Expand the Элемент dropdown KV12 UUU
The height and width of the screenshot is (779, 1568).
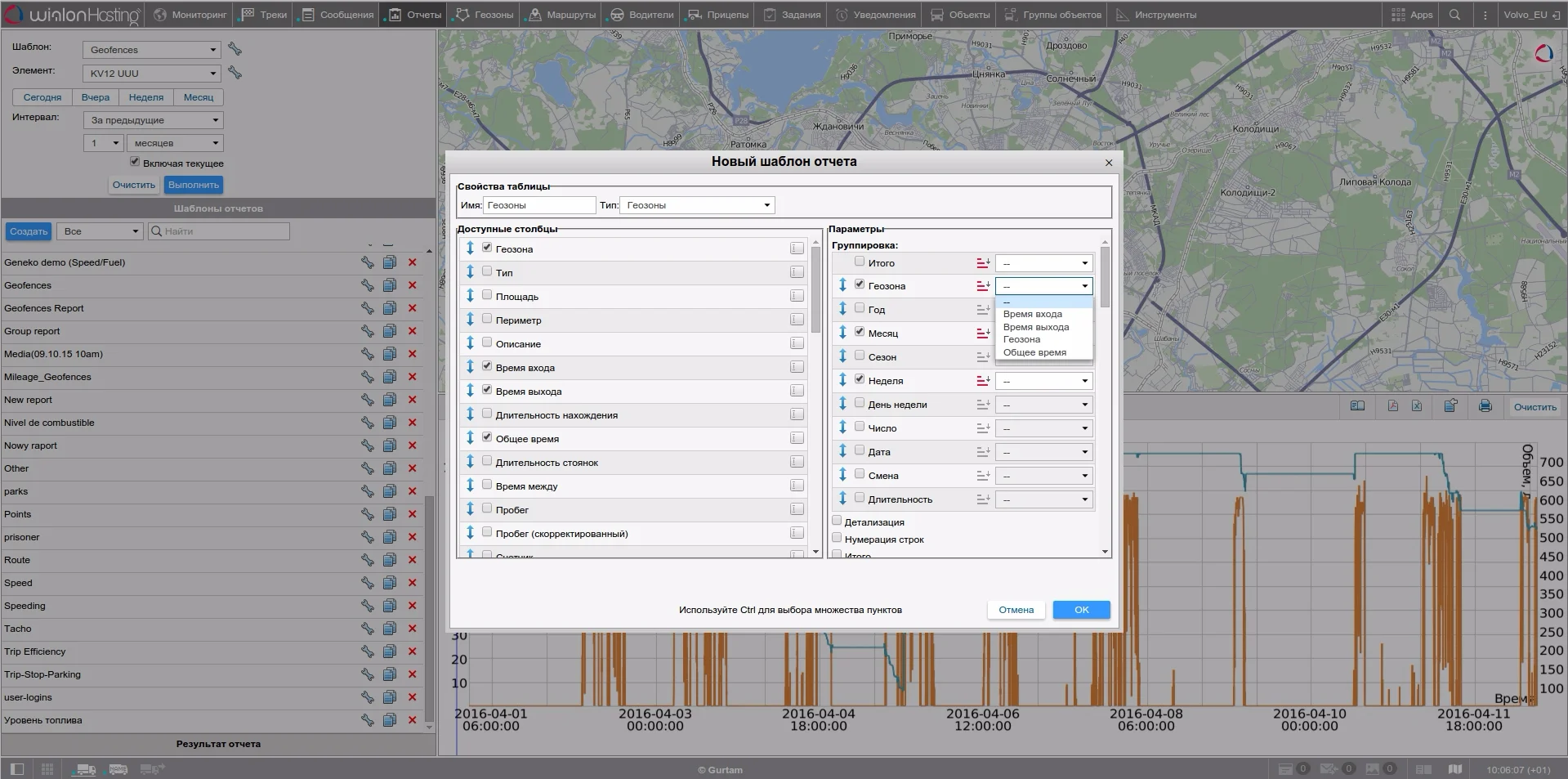152,74
